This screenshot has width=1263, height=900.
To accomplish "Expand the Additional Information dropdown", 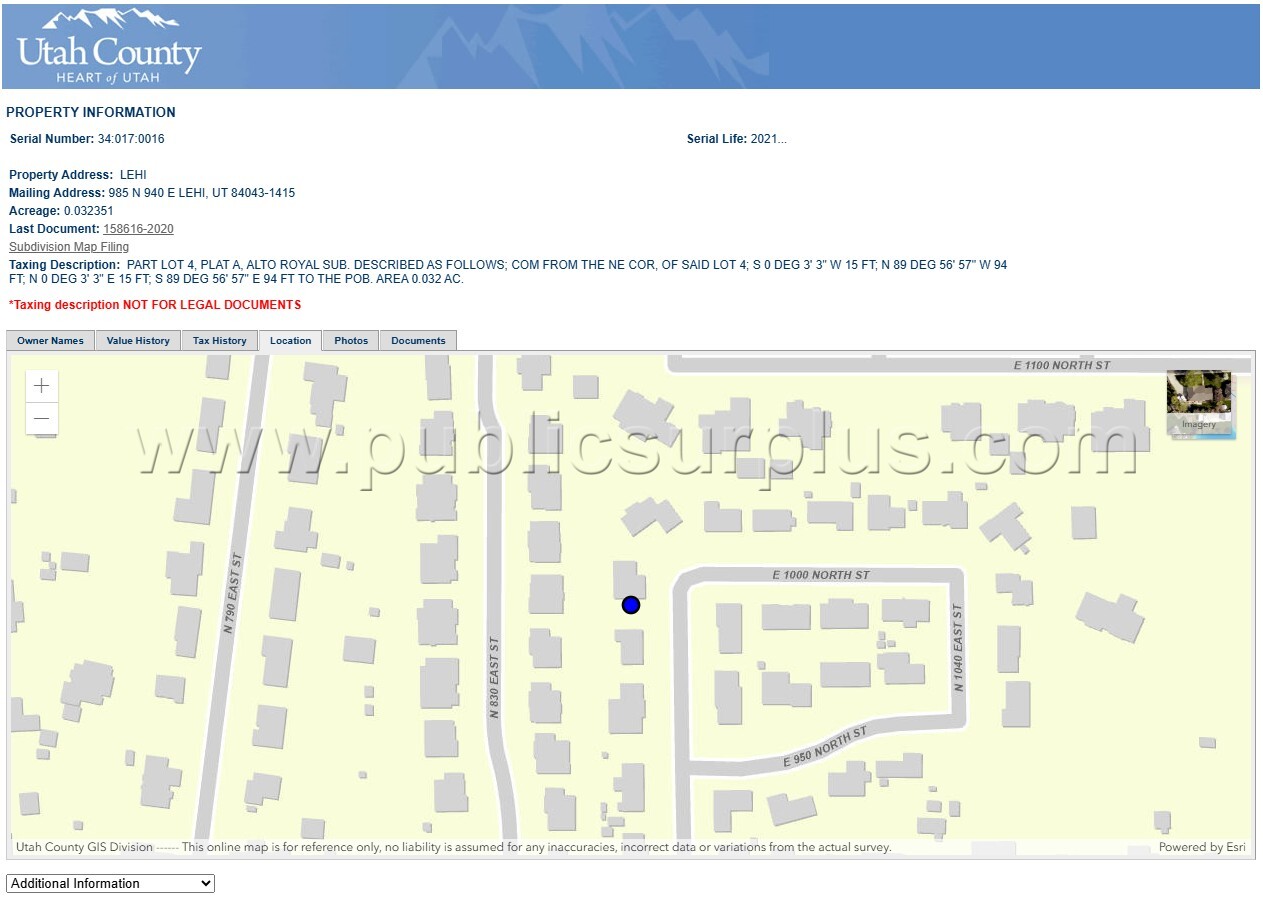I will 111,883.
